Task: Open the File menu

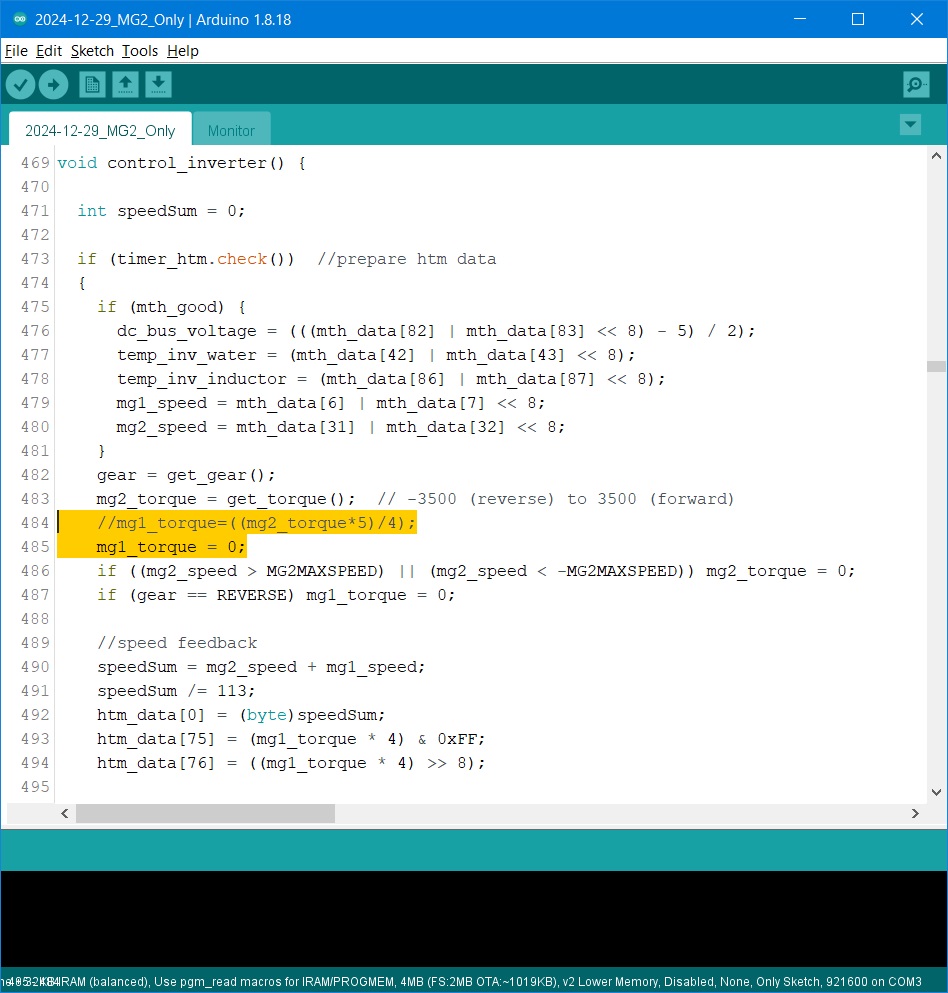Action: click(x=16, y=51)
